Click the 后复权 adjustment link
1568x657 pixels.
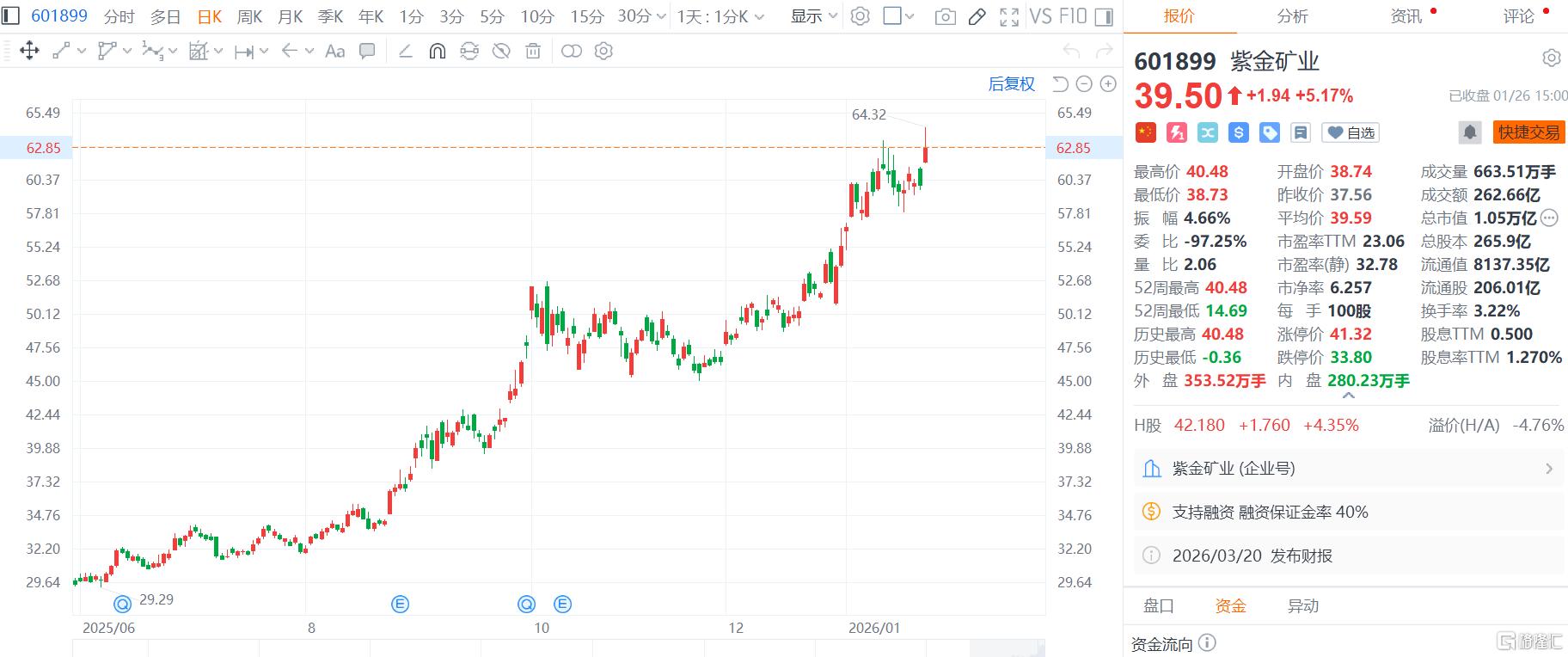coord(1011,84)
